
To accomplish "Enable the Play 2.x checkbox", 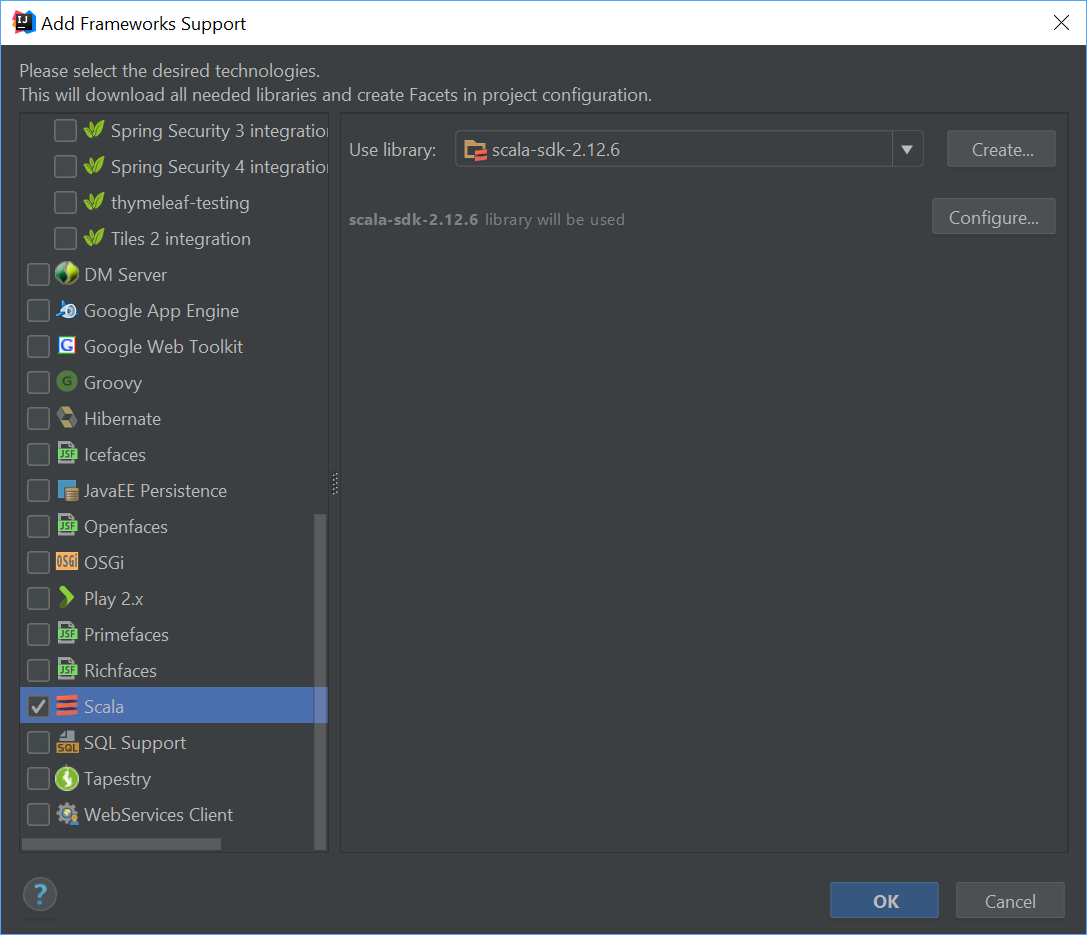I will tap(38, 598).
